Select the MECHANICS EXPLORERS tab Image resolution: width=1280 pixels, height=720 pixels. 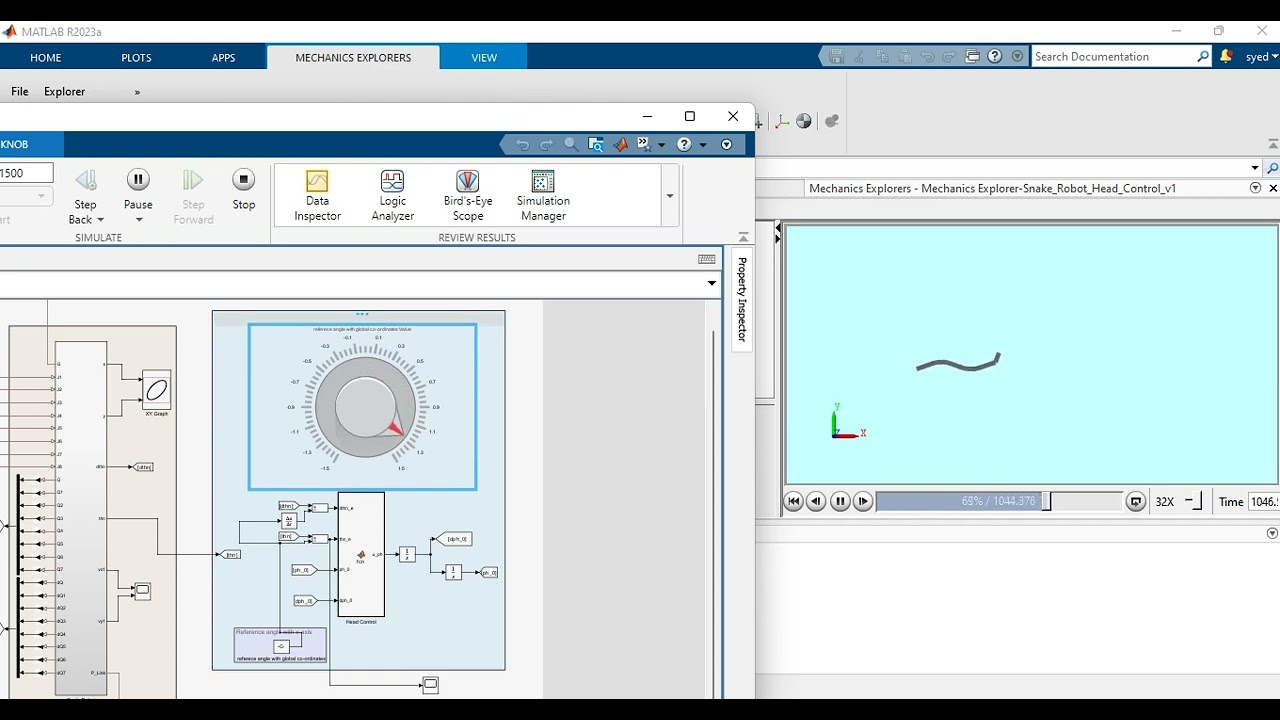point(353,58)
